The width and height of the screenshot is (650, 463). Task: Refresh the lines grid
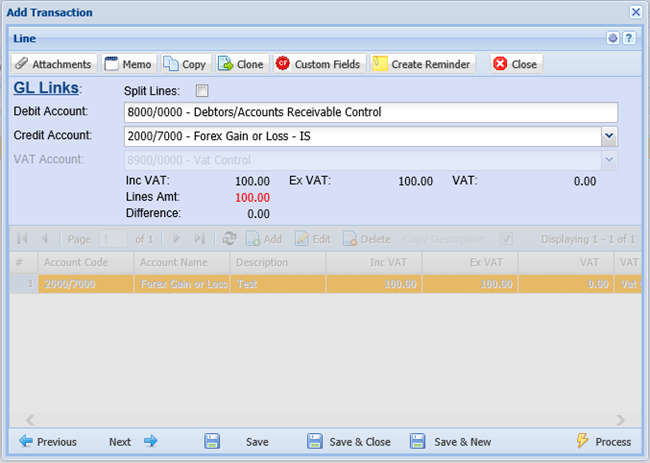pos(229,240)
